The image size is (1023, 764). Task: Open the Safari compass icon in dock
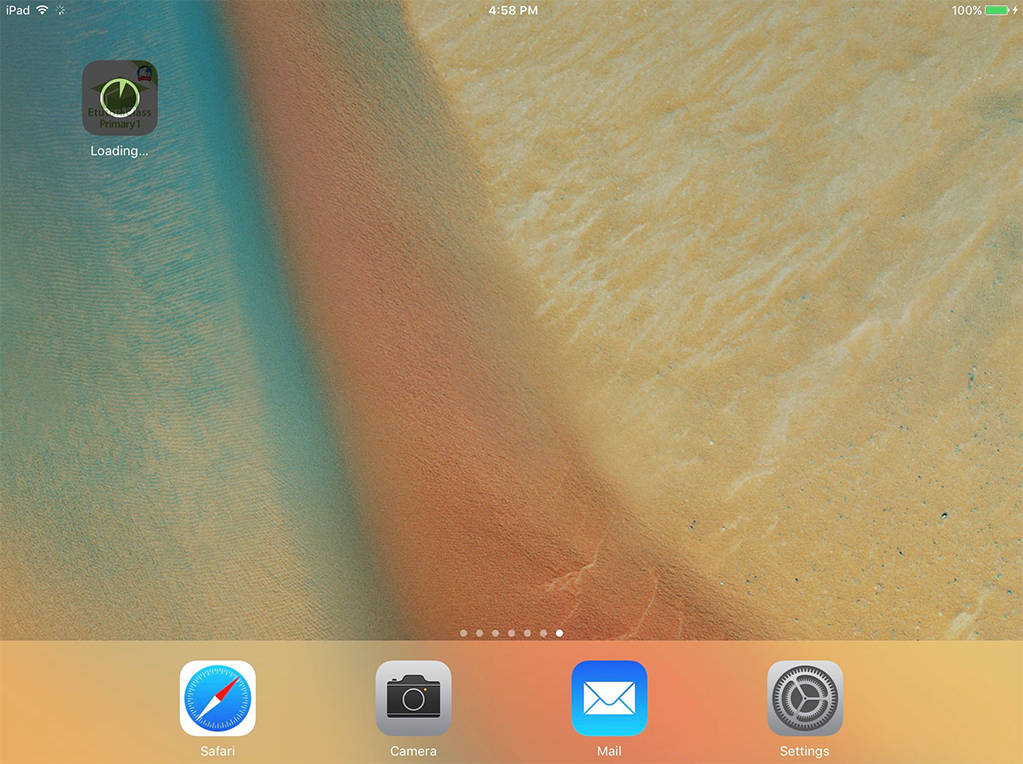217,698
